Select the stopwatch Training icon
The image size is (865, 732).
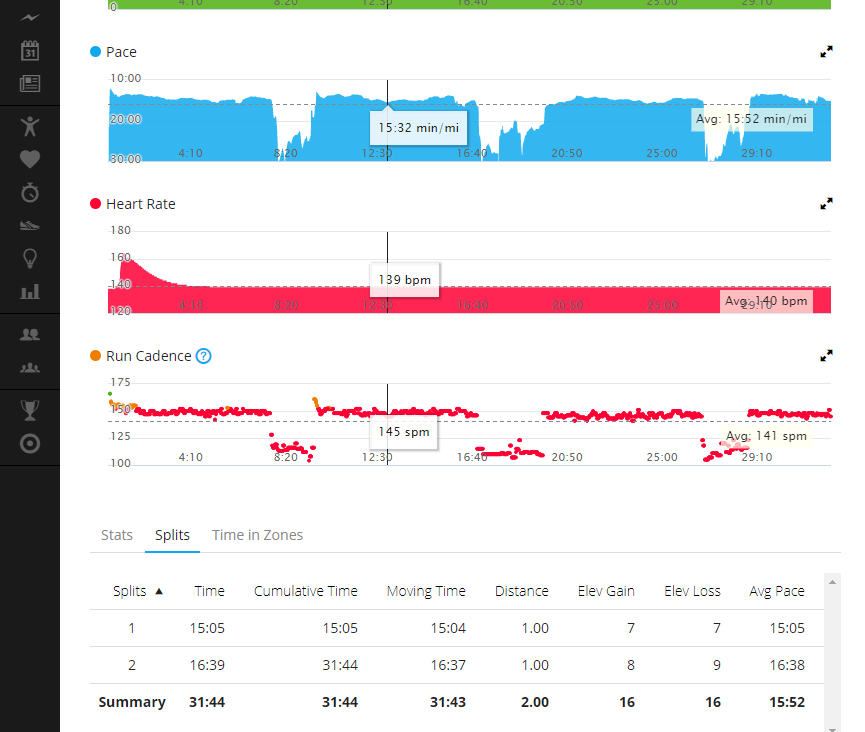coord(30,191)
